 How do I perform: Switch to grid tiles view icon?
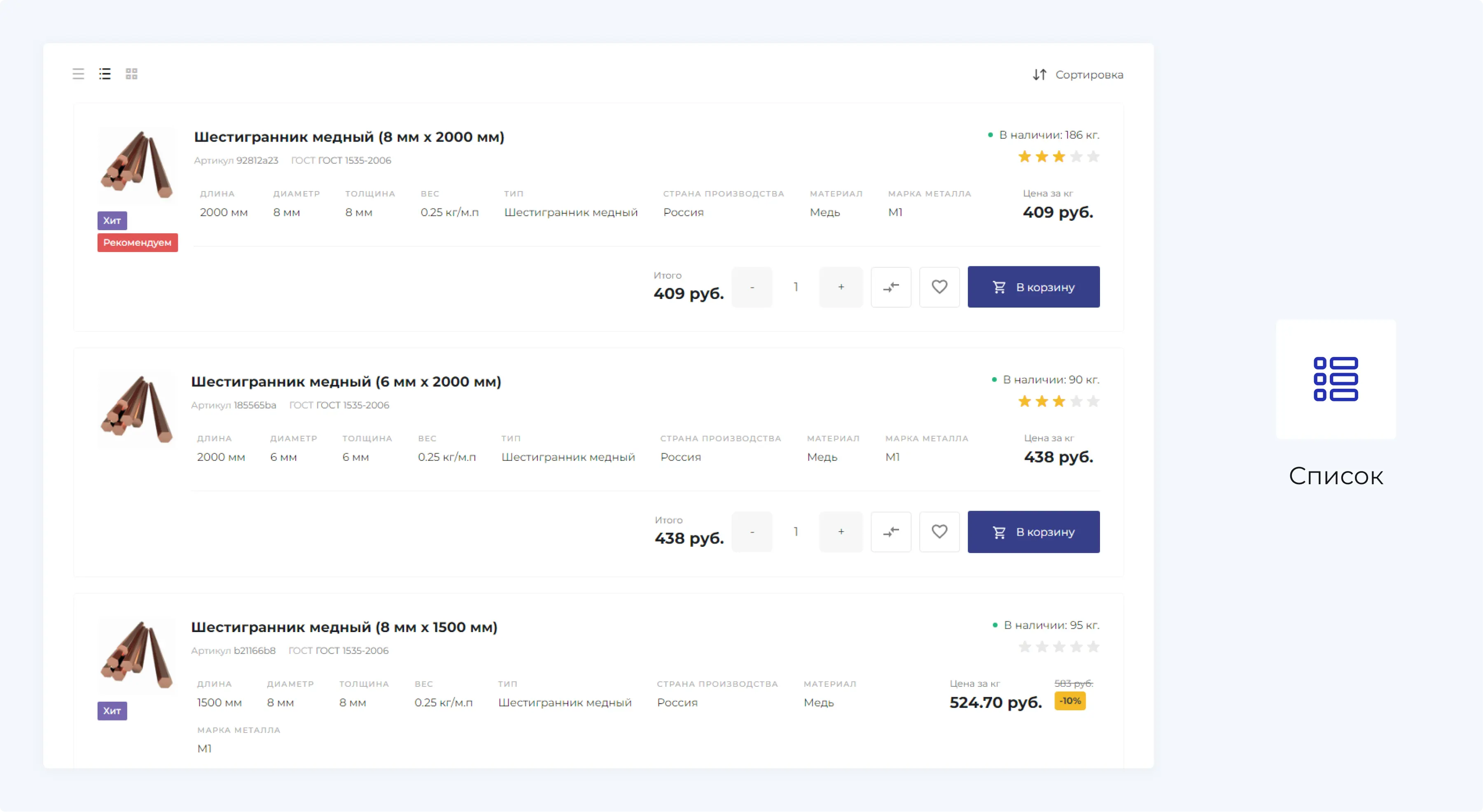131,74
